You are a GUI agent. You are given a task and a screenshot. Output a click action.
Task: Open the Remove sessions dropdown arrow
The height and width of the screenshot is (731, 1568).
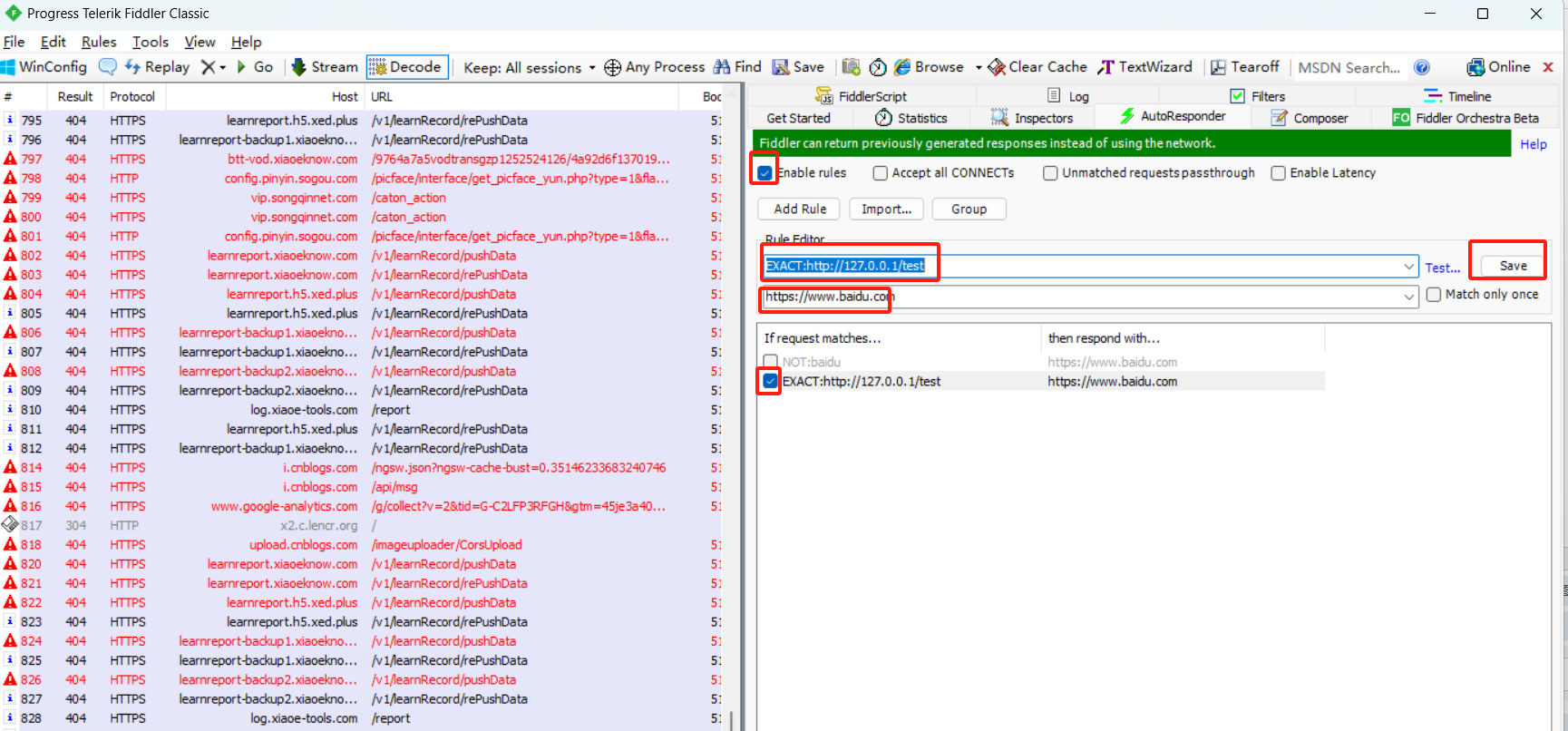click(222, 67)
